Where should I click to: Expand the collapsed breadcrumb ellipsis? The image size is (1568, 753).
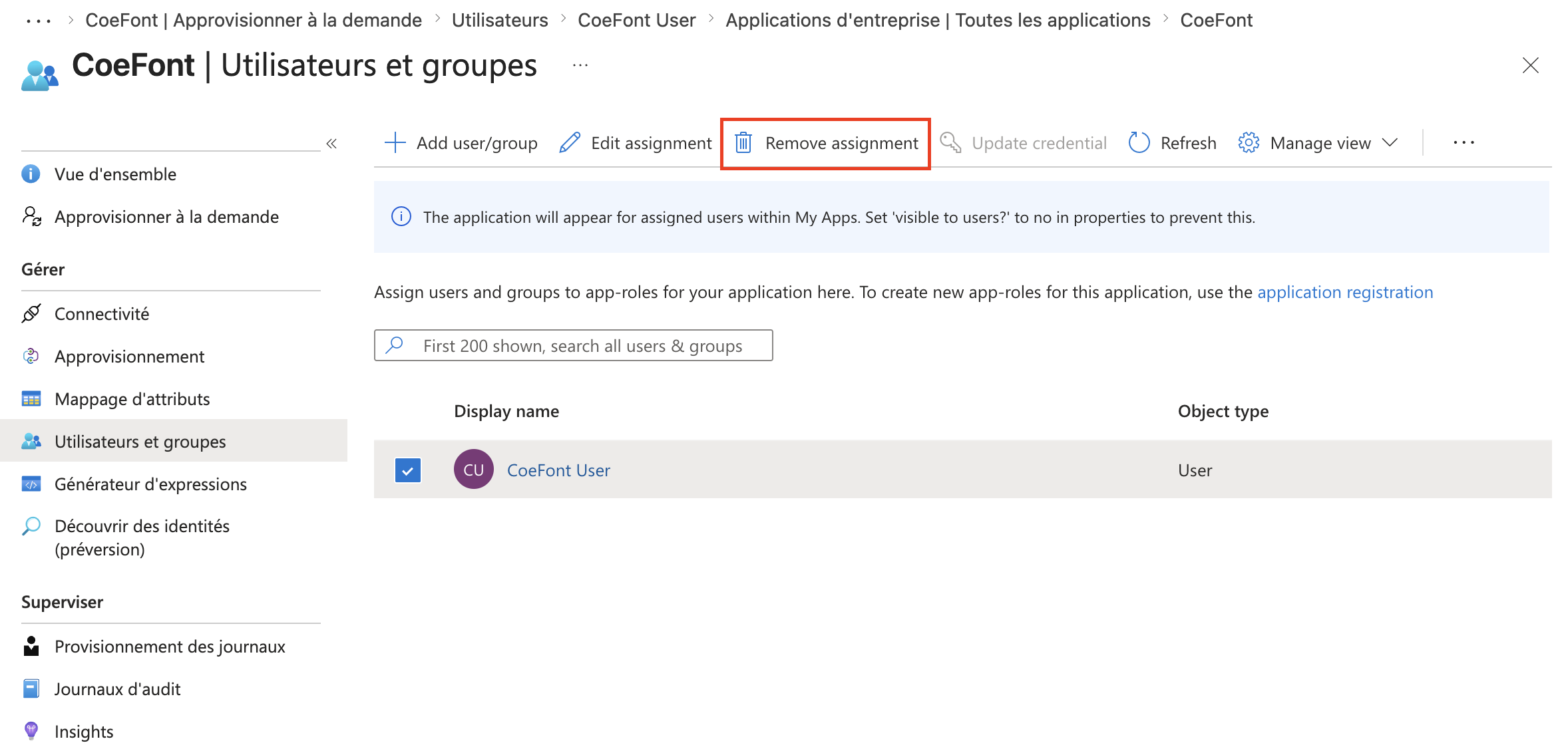[x=39, y=21]
